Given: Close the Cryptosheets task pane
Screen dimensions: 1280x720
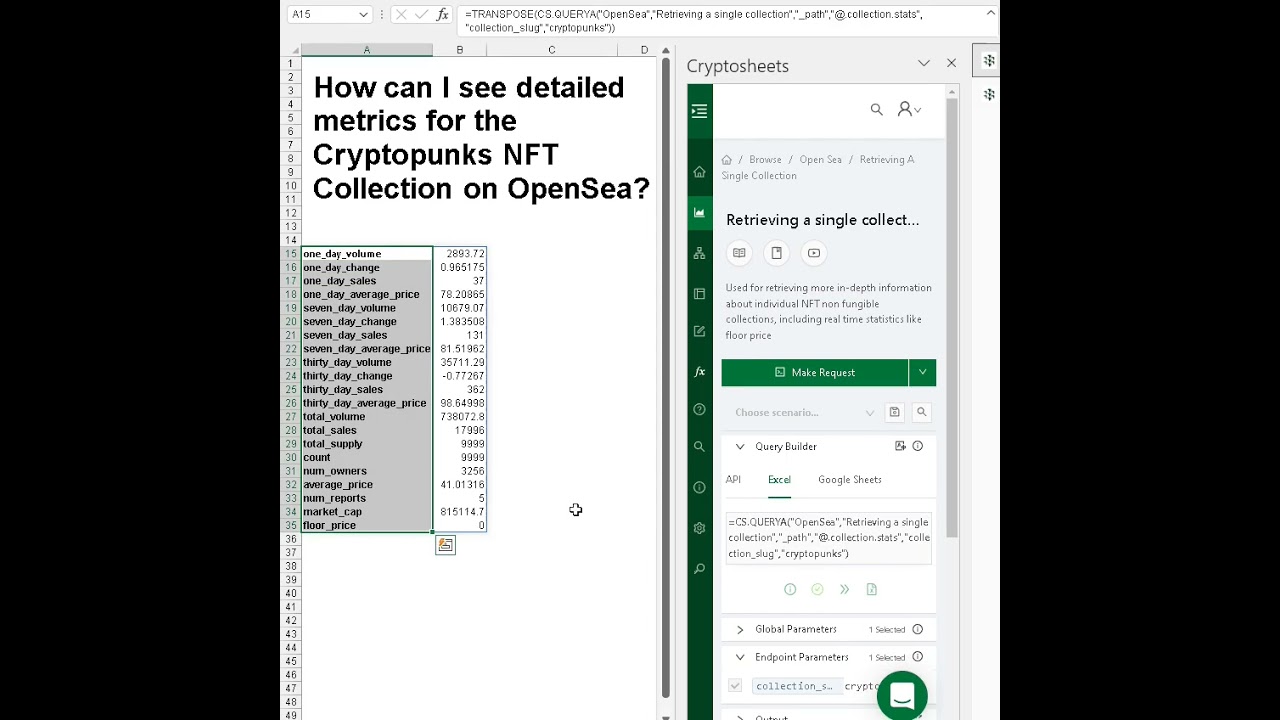Looking at the screenshot, I should (x=951, y=63).
